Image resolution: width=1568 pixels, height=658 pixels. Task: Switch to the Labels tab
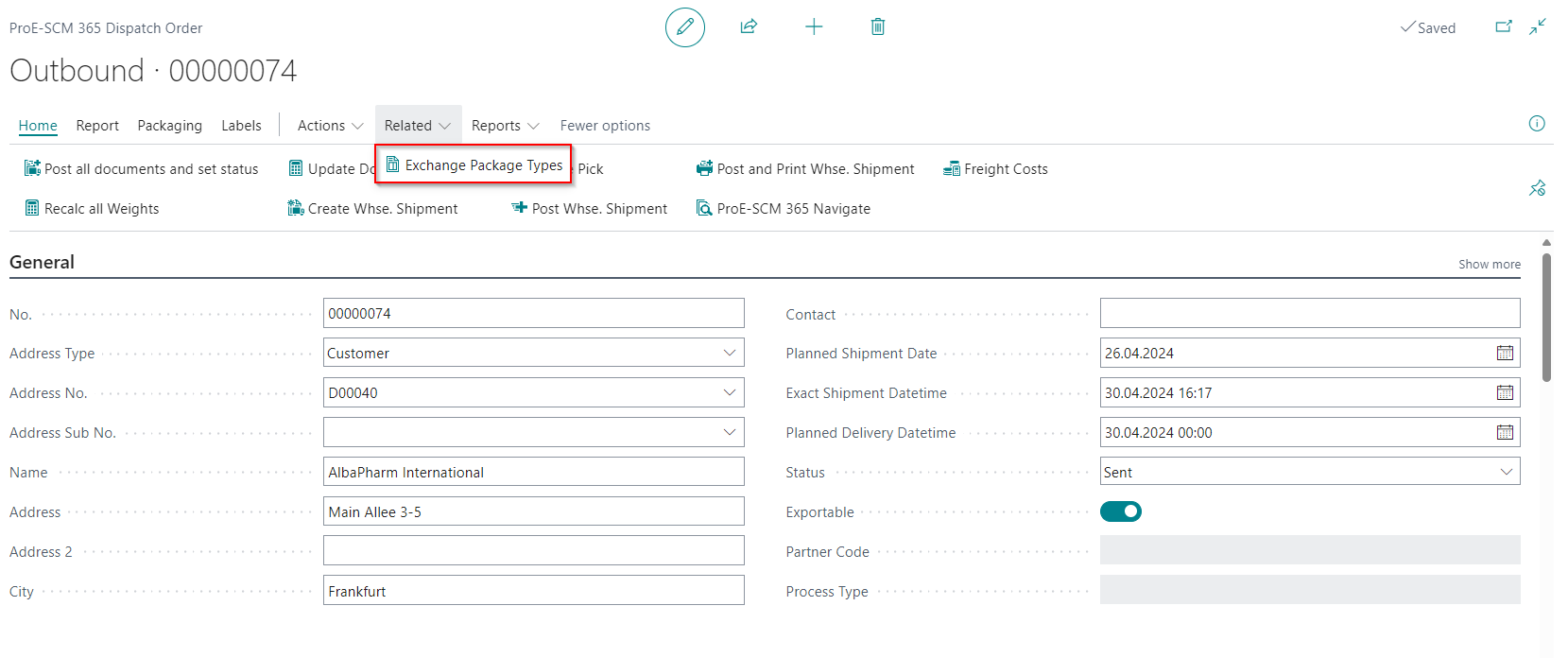(241, 126)
